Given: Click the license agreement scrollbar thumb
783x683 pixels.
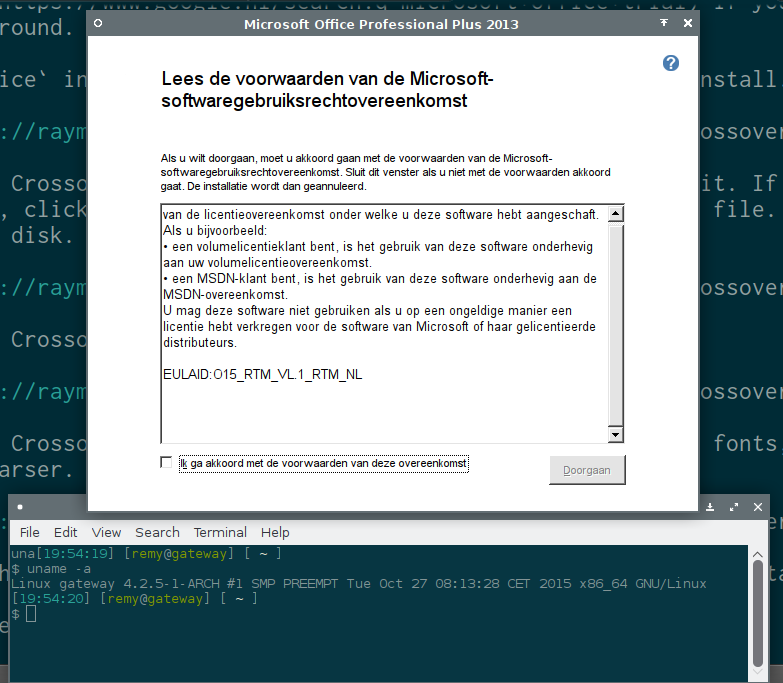Looking at the screenshot, I should (615, 325).
